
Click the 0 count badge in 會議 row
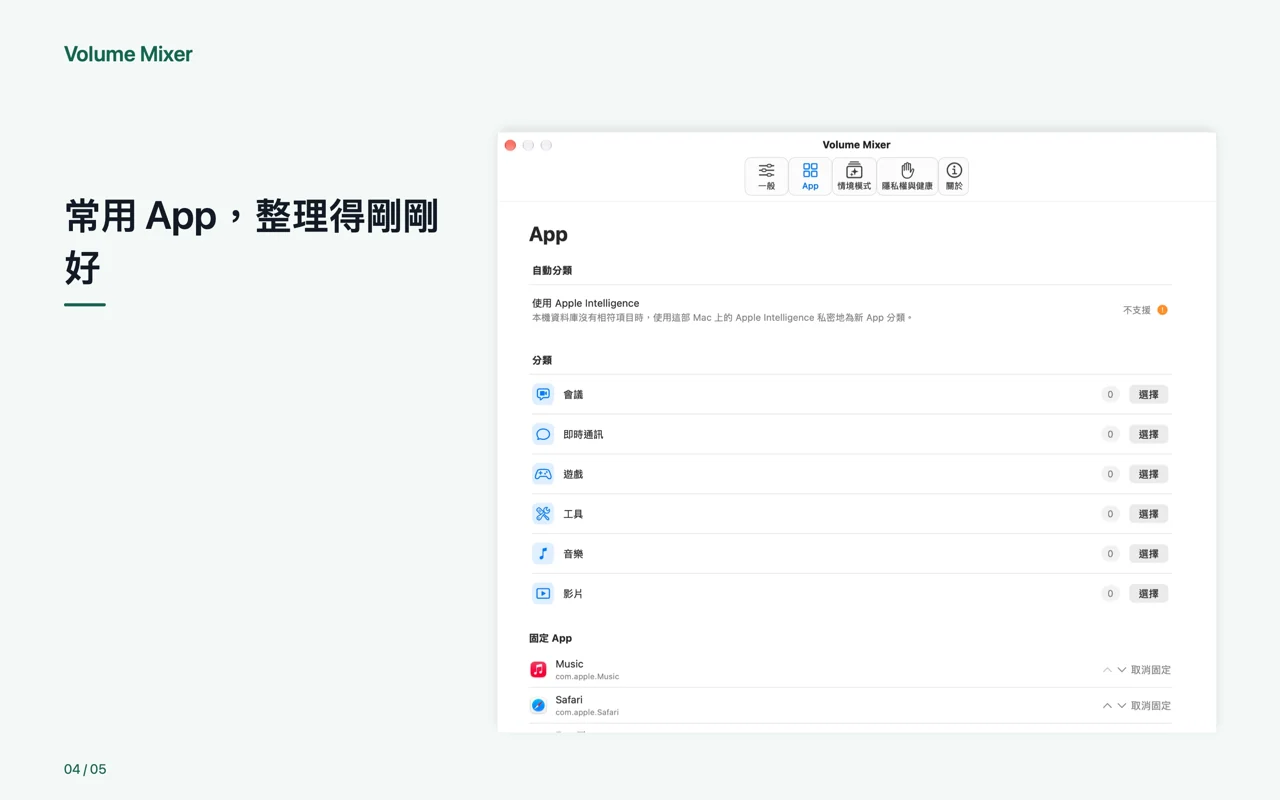(1110, 394)
